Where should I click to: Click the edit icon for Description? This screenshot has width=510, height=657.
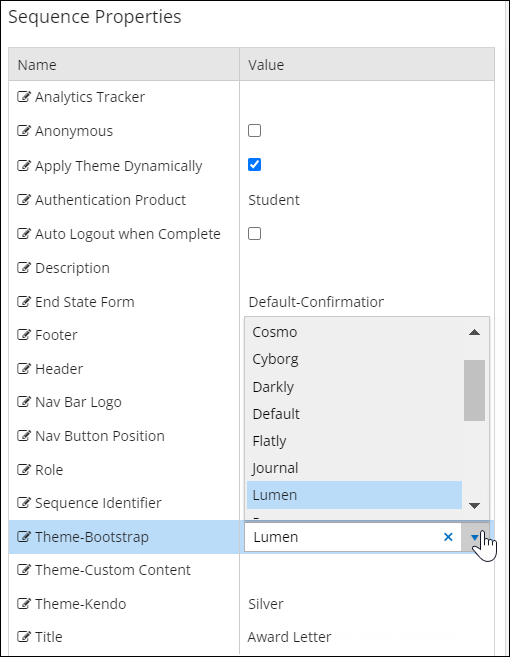[23, 268]
